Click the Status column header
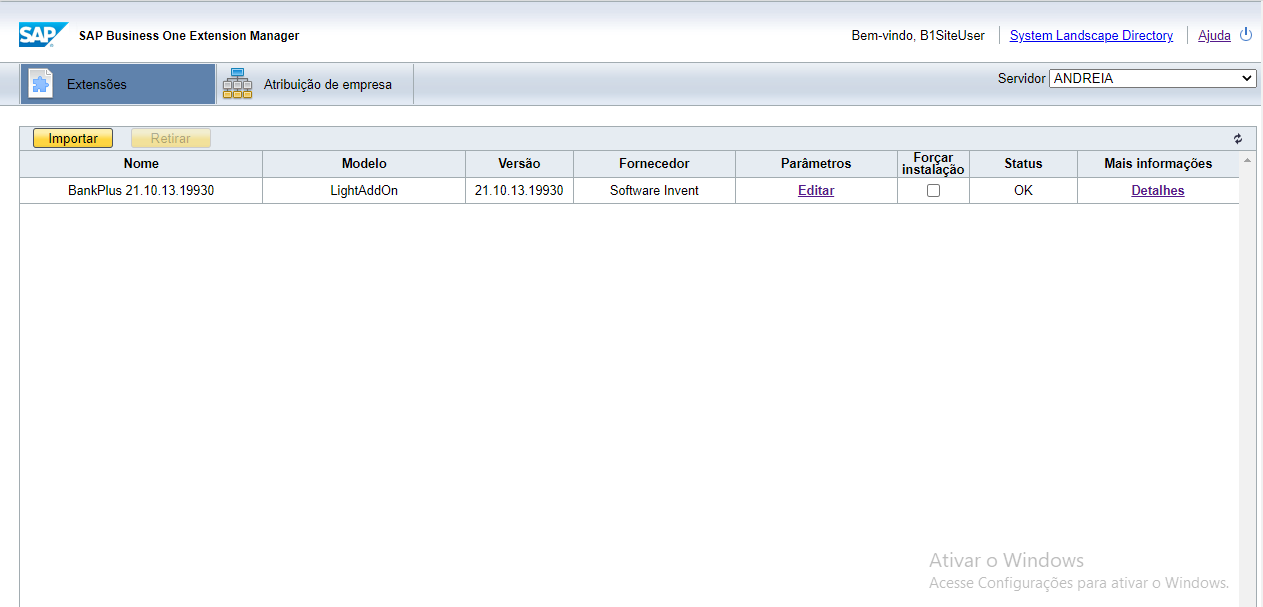This screenshot has width=1263, height=607. tap(1023, 164)
